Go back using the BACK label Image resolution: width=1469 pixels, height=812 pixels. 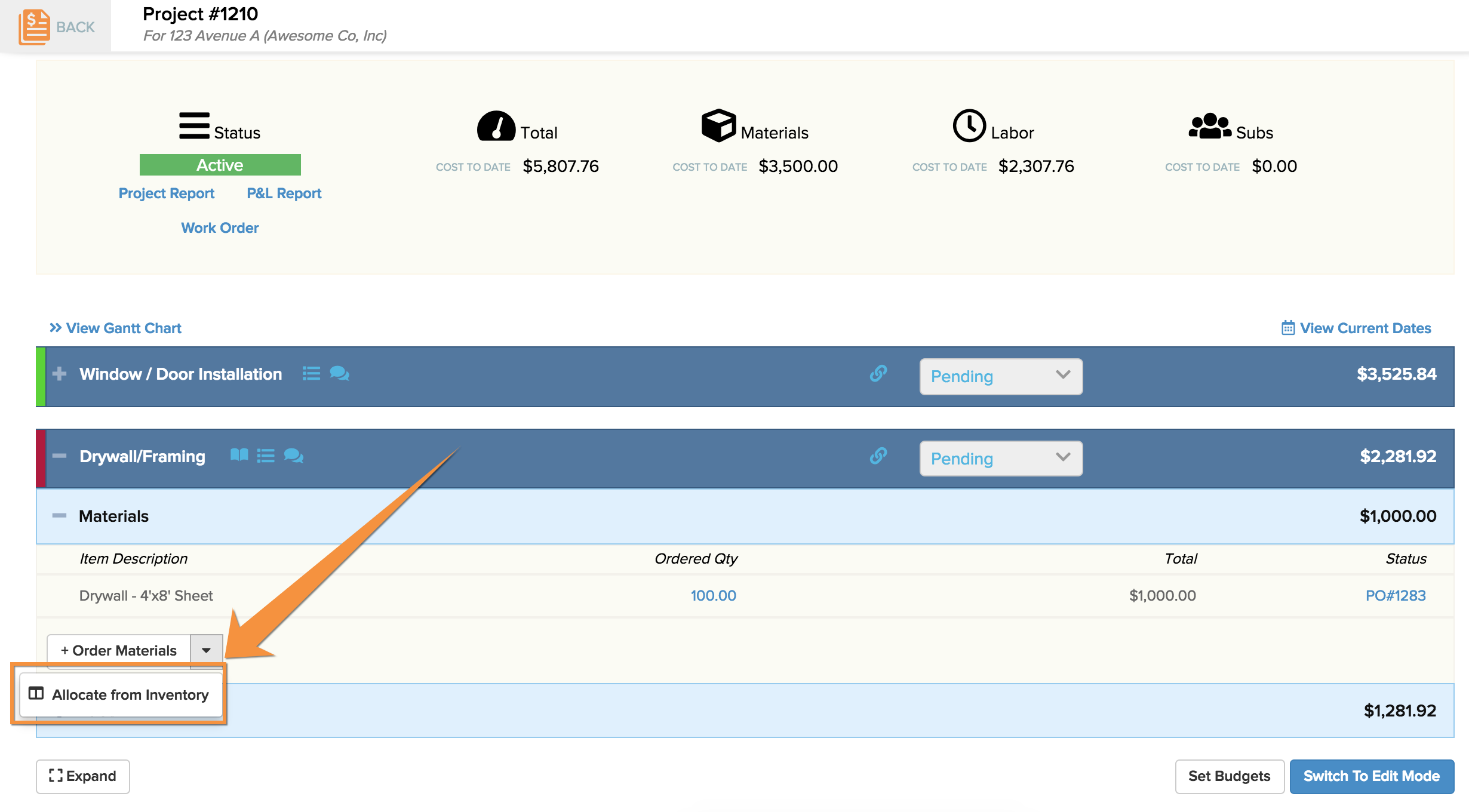click(76, 27)
